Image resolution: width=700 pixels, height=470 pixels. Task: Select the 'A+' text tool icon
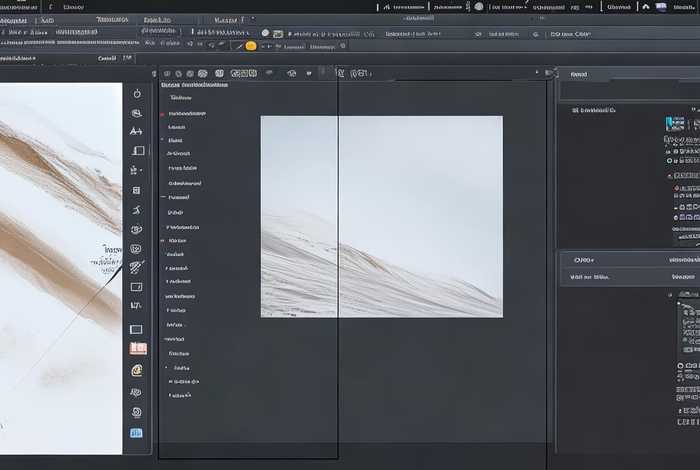pos(137,131)
